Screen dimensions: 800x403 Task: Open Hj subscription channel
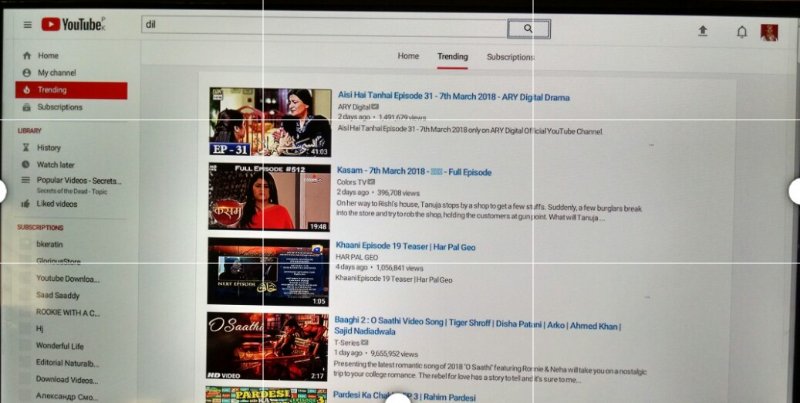point(39,329)
